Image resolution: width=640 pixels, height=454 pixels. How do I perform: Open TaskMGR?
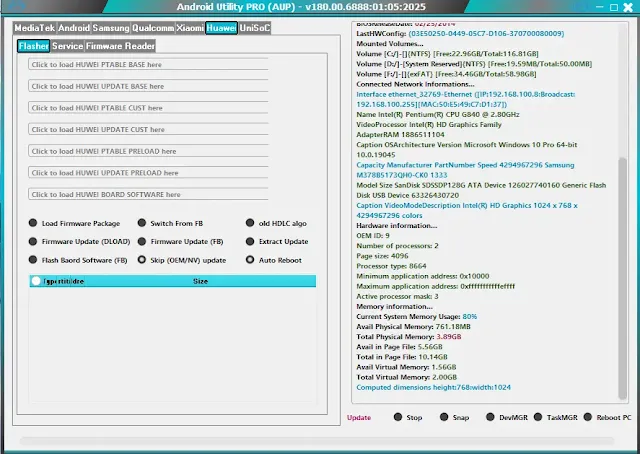click(556, 417)
